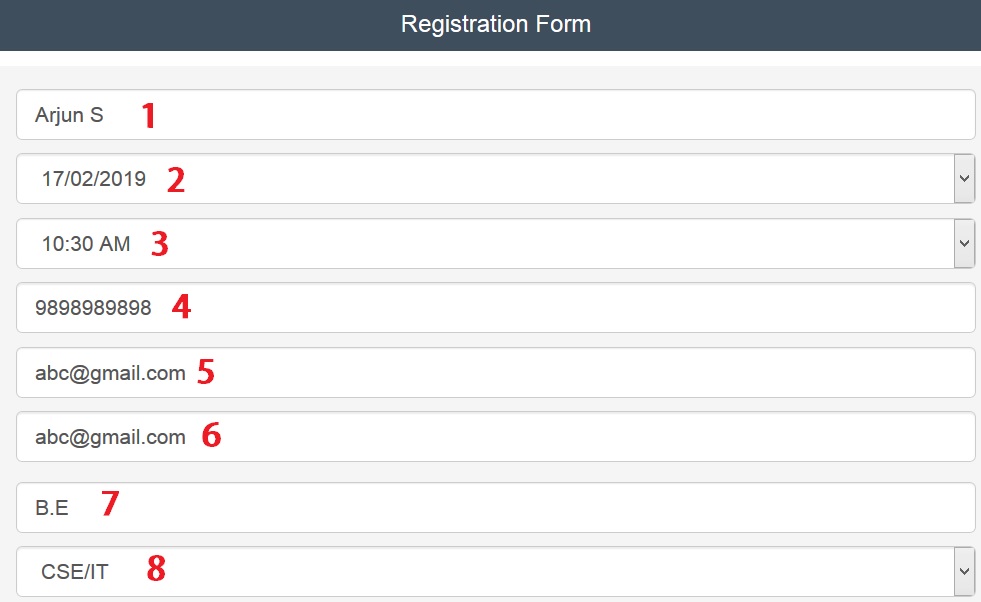
Task: Click the red number 5 annotation
Action: click(206, 373)
